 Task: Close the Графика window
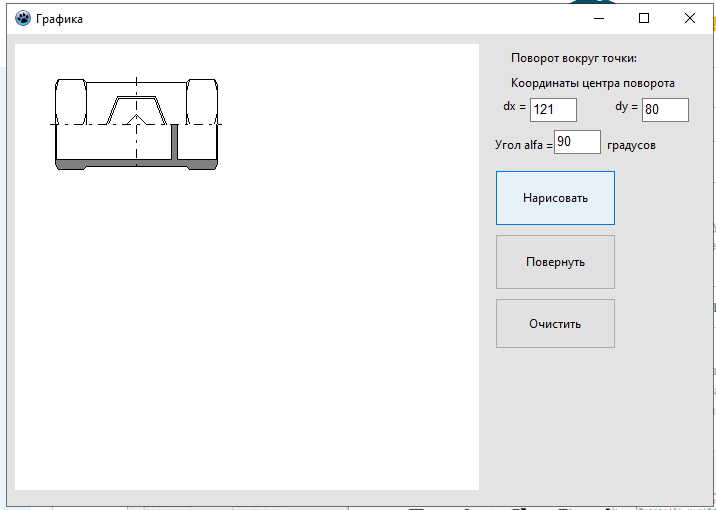coord(690,19)
